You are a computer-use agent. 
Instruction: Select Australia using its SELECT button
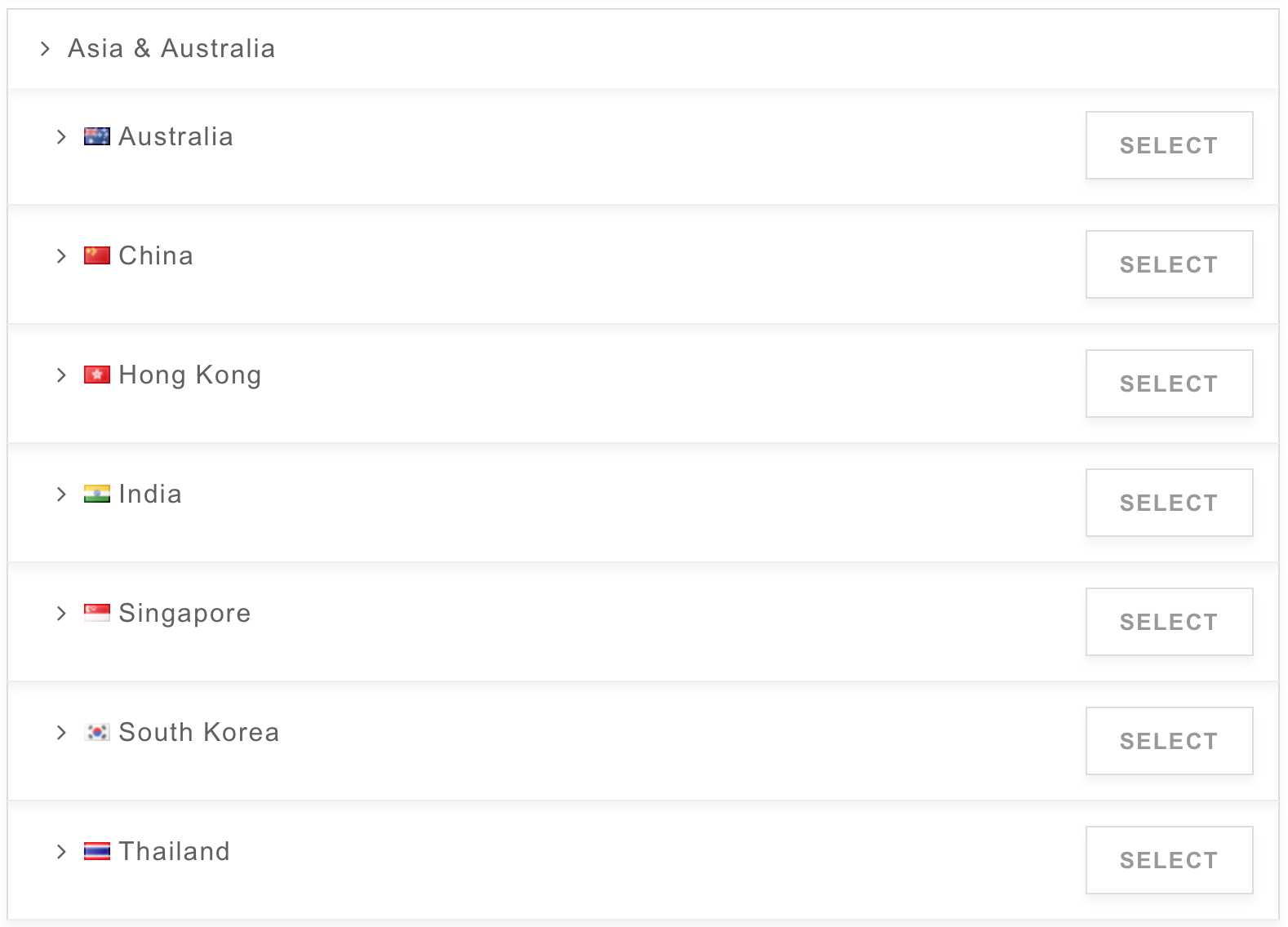(1169, 145)
